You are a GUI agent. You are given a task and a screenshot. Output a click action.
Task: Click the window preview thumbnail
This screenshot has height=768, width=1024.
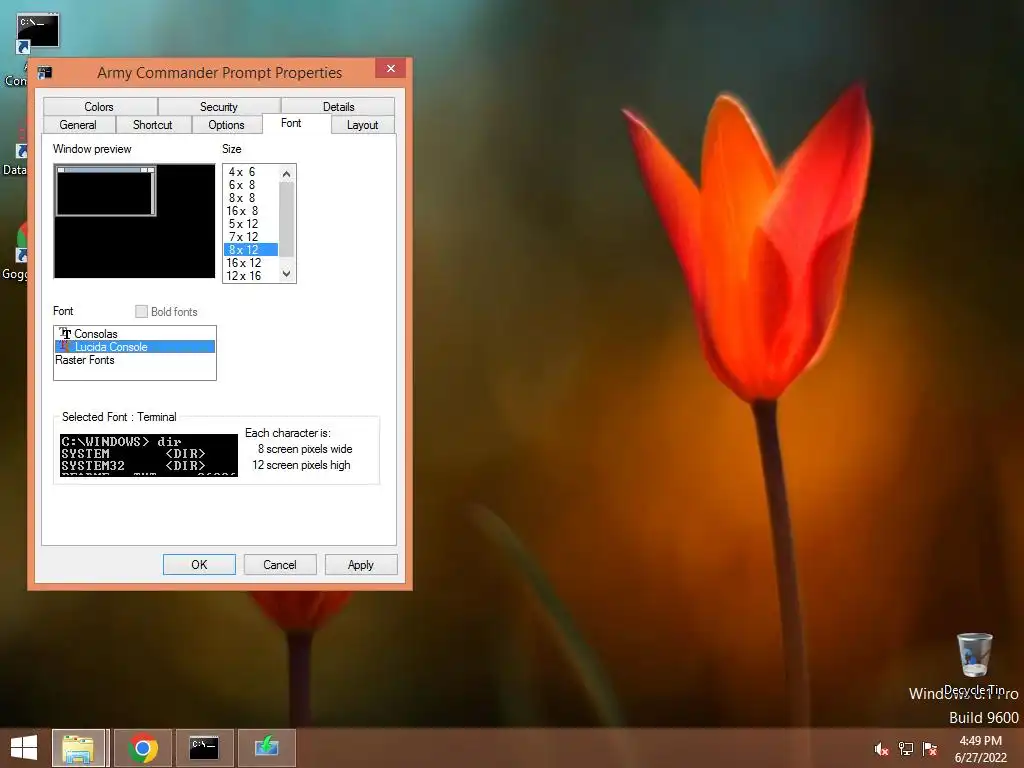point(135,221)
